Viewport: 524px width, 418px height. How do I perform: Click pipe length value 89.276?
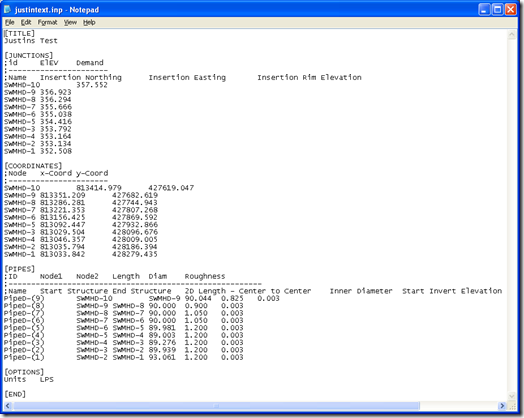(162, 342)
